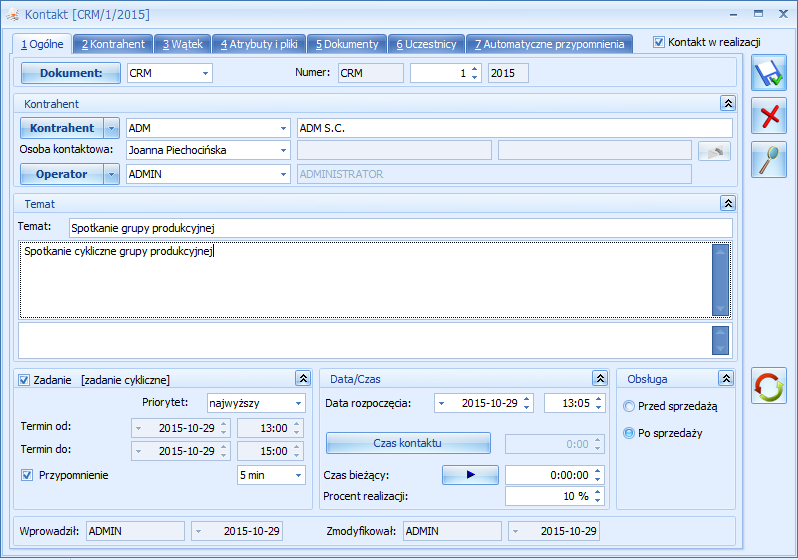Screen dimensions: 798x560
Task: Open the 4 Atrybuty i pliki tab
Action: pyautogui.click(x=259, y=44)
